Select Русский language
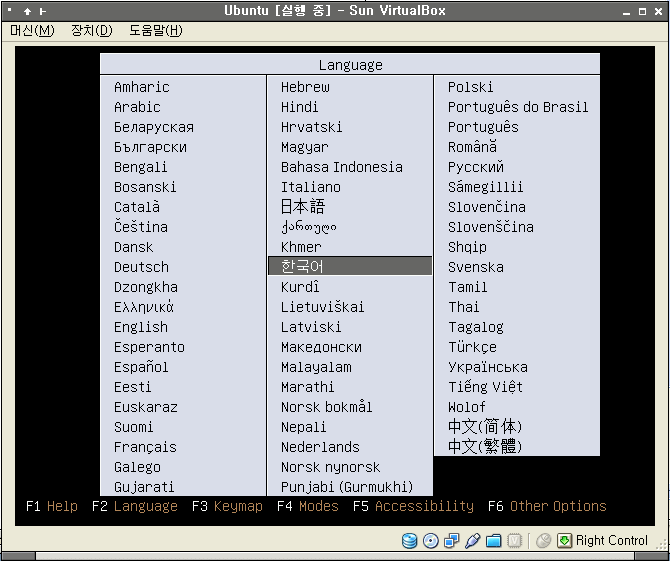 (476, 167)
